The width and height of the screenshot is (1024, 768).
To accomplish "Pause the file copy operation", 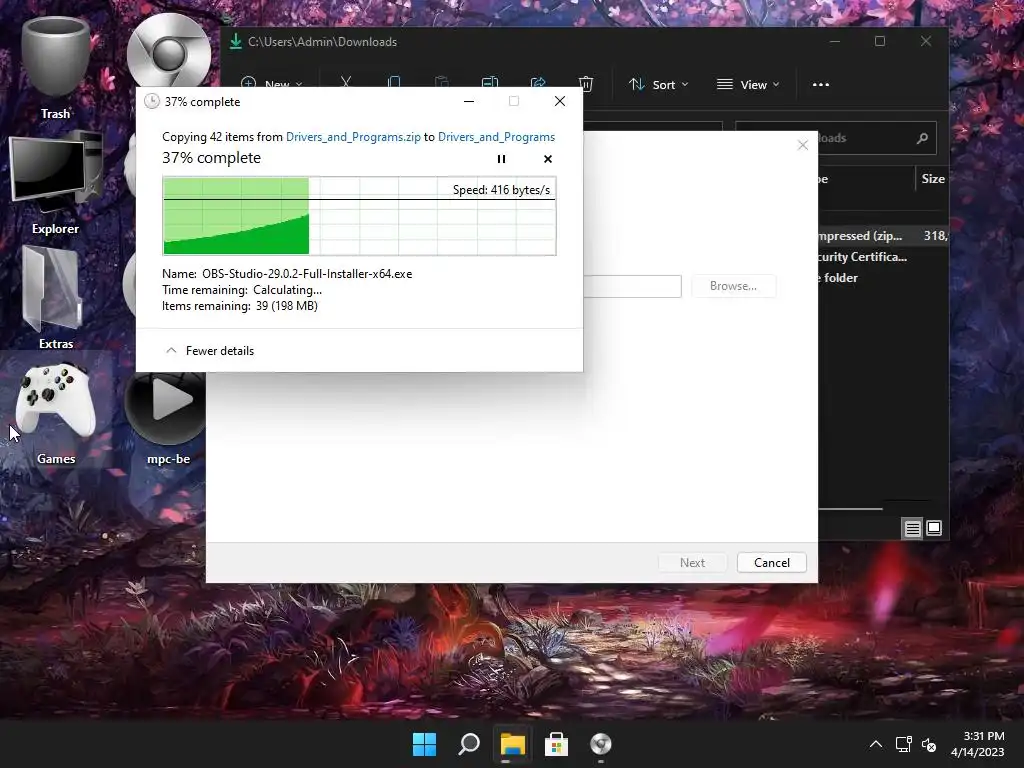I will pyautogui.click(x=501, y=159).
